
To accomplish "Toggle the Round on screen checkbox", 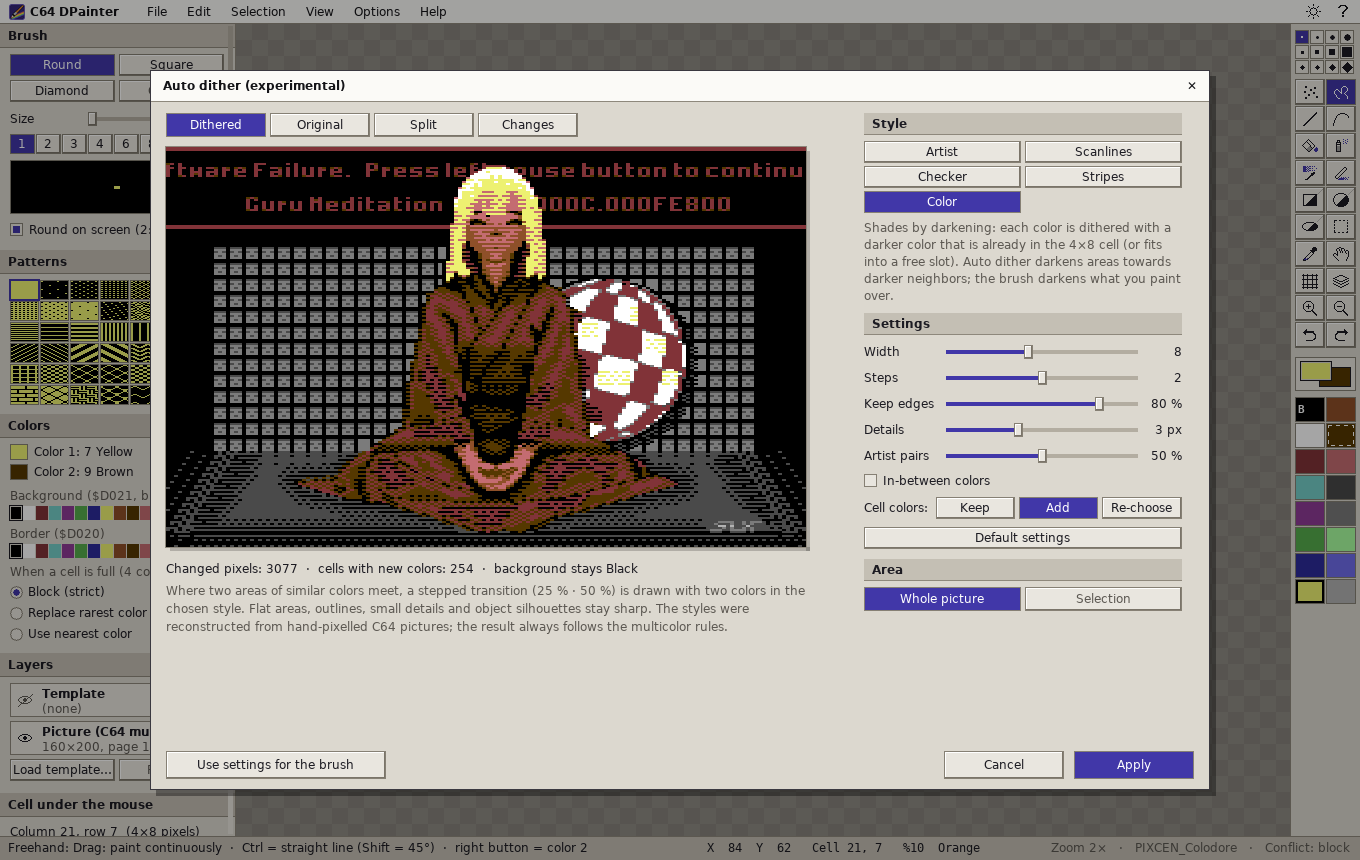I will tap(16, 230).
